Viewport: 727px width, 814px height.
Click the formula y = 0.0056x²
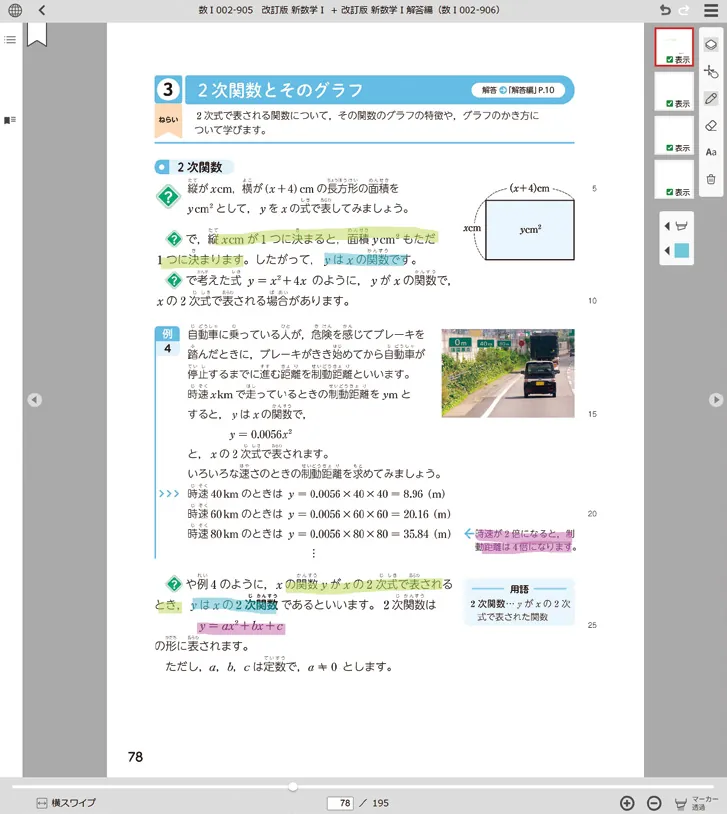tap(261, 434)
